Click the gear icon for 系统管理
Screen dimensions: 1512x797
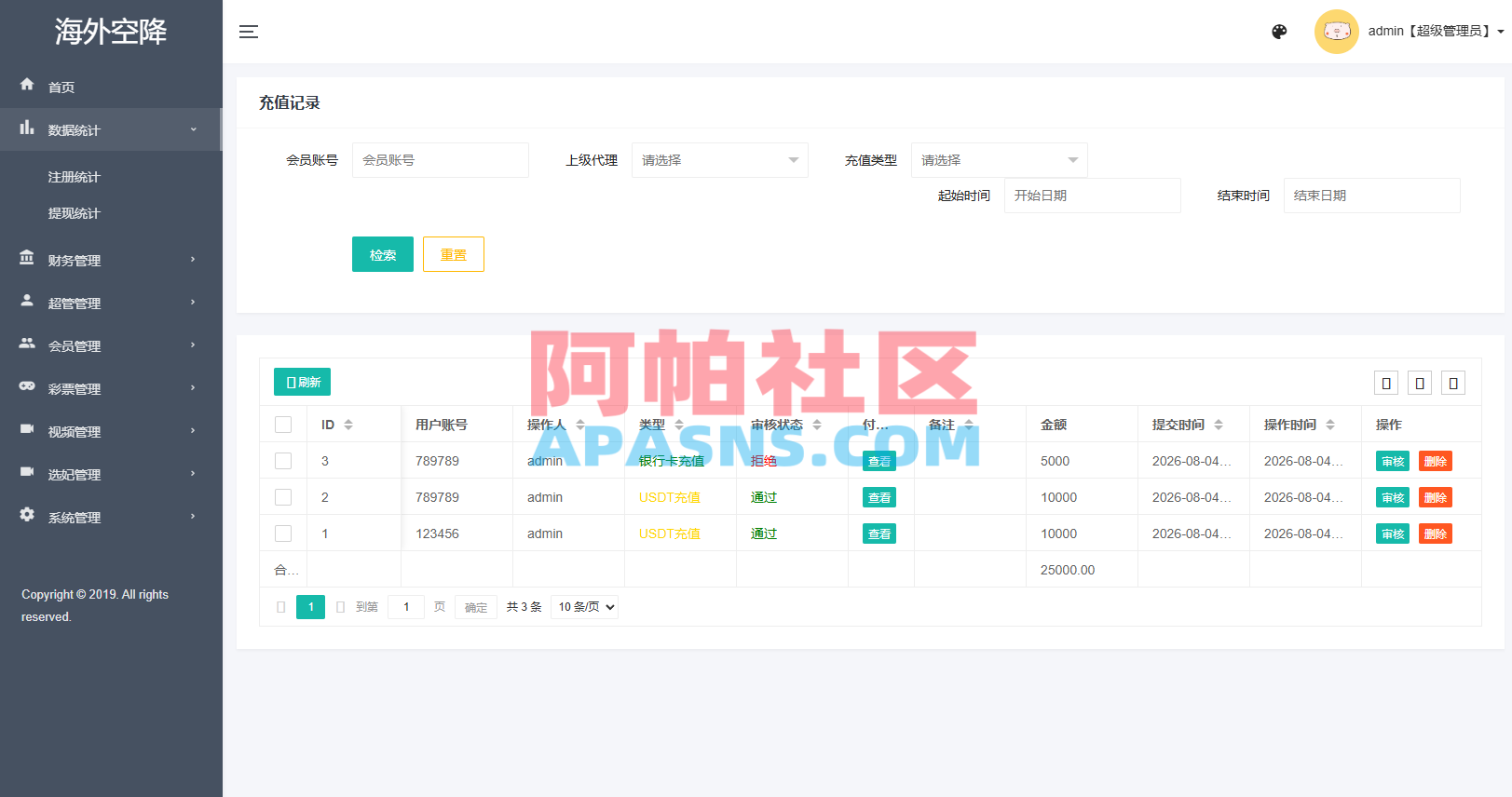27,515
